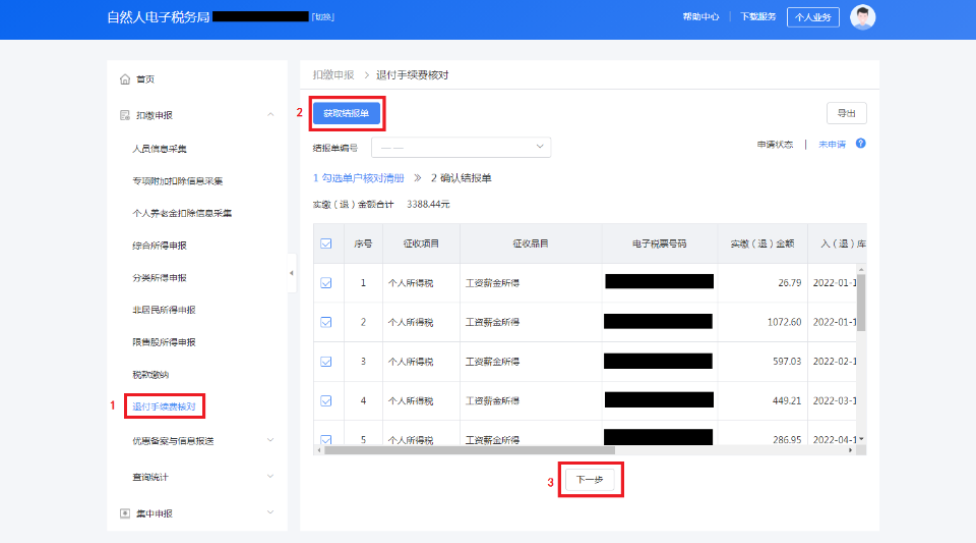
Task: Click the 首页 home icon in sidebar
Action: 125,79
